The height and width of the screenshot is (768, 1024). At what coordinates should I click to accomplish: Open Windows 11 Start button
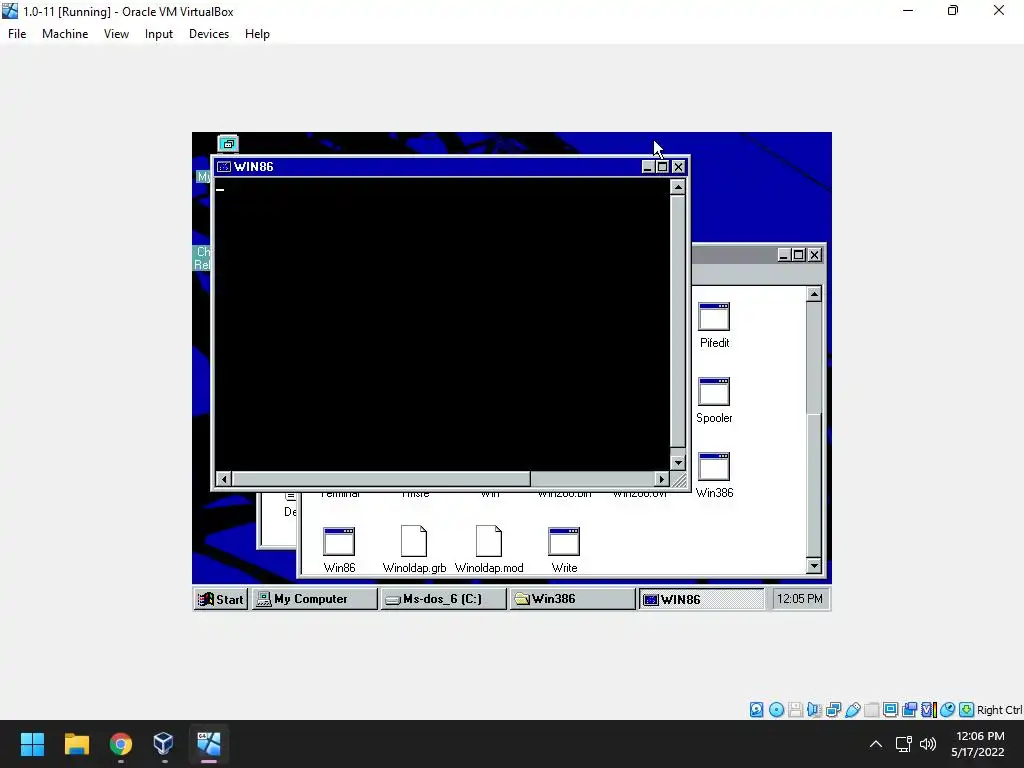[32, 744]
